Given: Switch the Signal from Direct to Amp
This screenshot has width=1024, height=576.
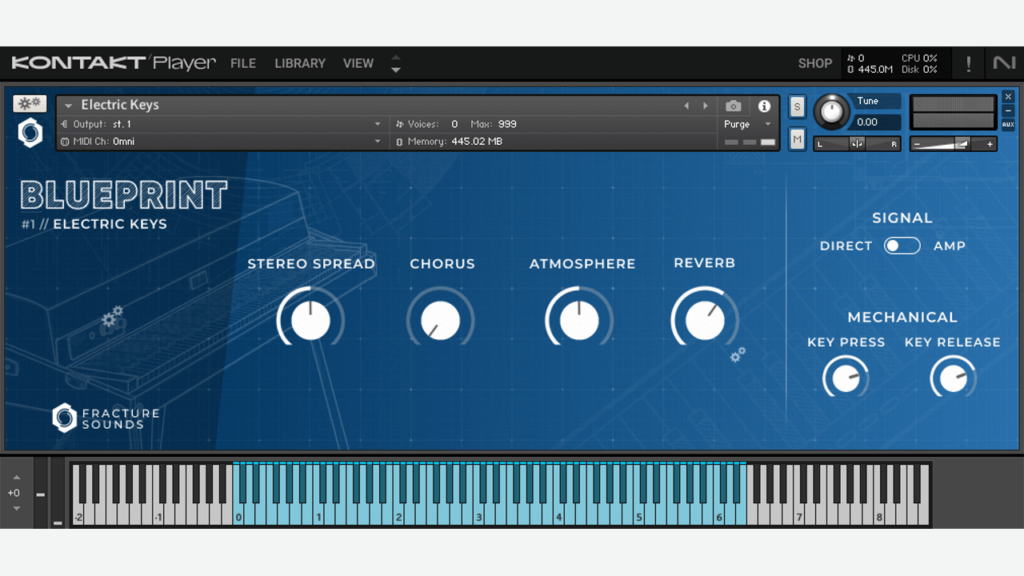Looking at the screenshot, I should [x=902, y=246].
